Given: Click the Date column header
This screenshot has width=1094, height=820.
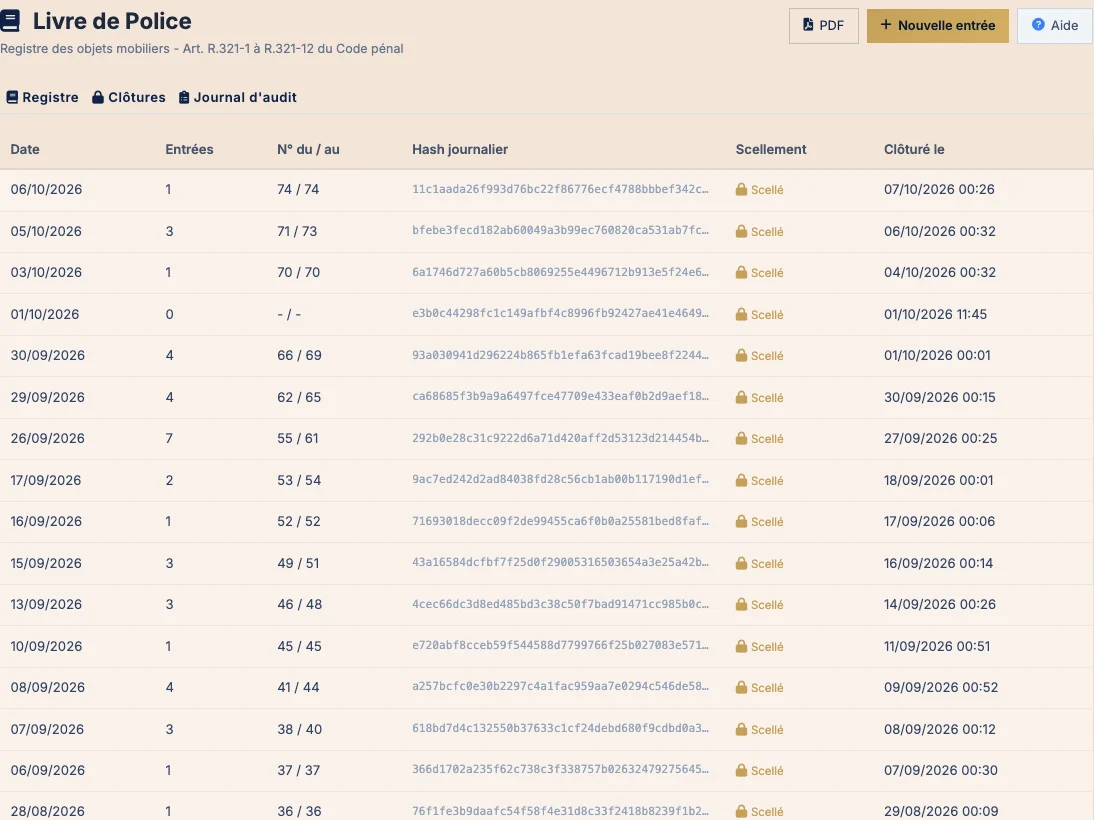Looking at the screenshot, I should 25,149.
